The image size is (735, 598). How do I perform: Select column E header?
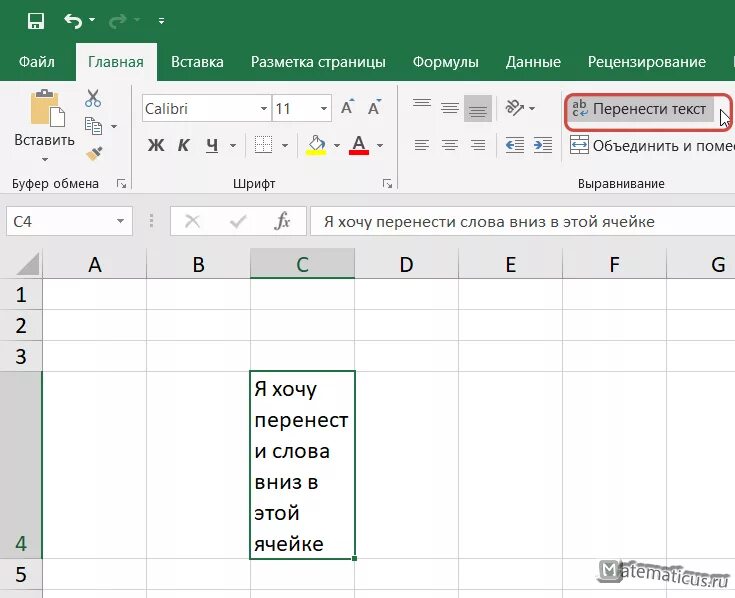coord(510,264)
